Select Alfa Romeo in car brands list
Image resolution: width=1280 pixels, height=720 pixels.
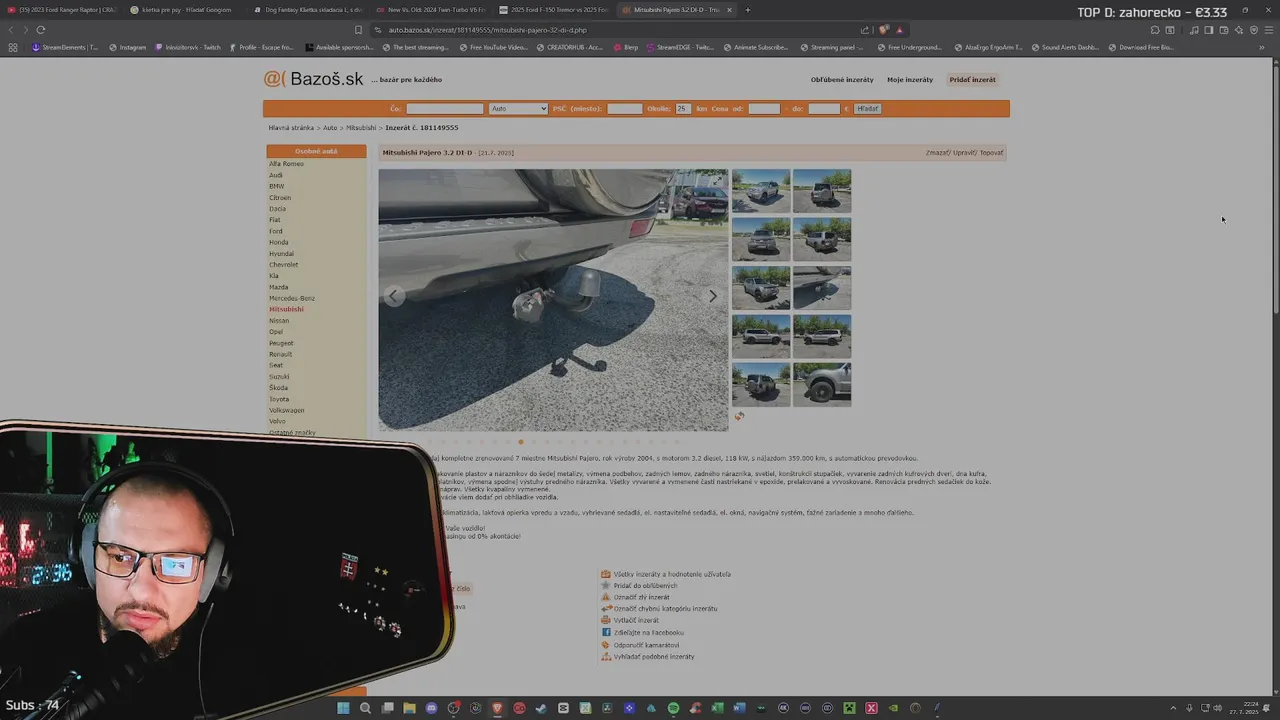pos(286,164)
